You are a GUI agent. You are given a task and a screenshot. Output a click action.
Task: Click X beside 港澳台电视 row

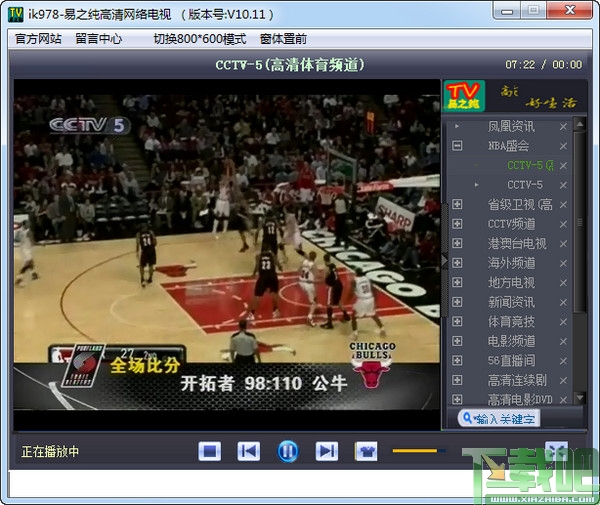[563, 243]
